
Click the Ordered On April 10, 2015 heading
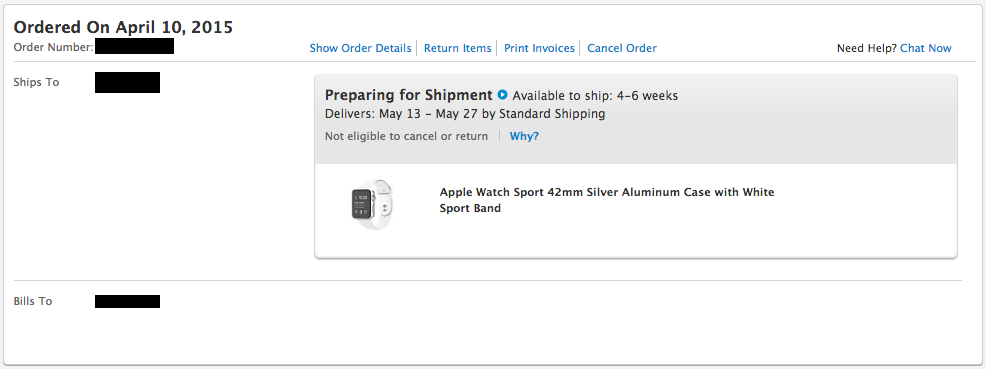(x=123, y=27)
